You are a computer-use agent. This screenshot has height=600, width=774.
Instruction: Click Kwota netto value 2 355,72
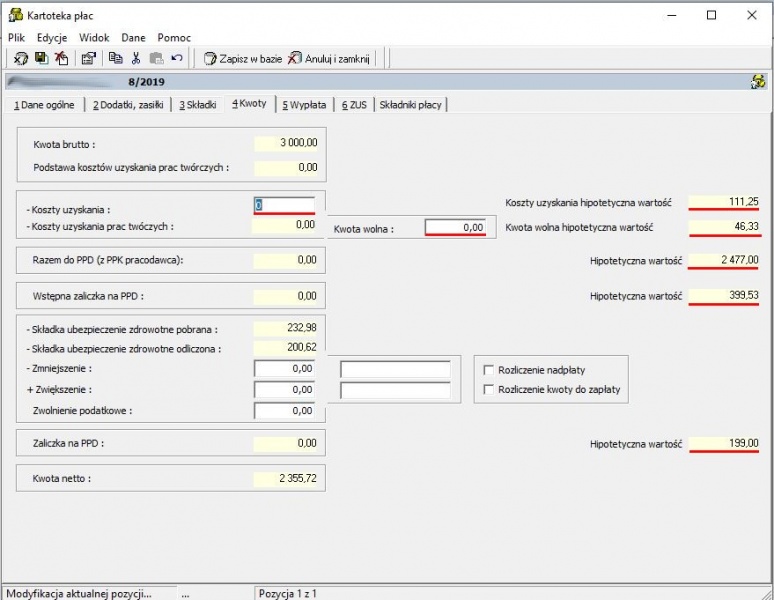[285, 478]
